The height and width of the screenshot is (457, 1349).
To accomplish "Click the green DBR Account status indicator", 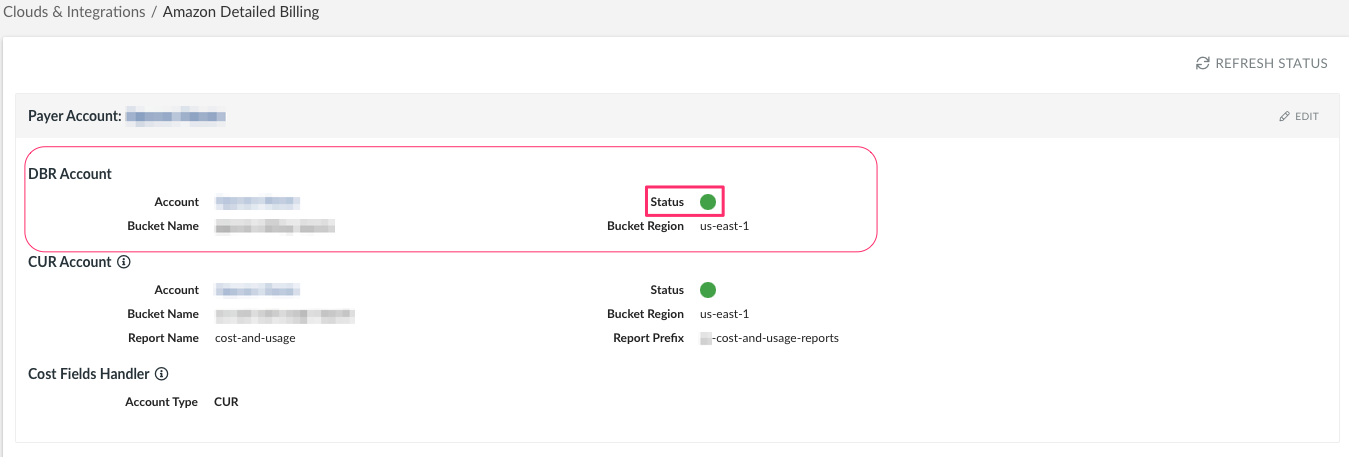I will [708, 202].
